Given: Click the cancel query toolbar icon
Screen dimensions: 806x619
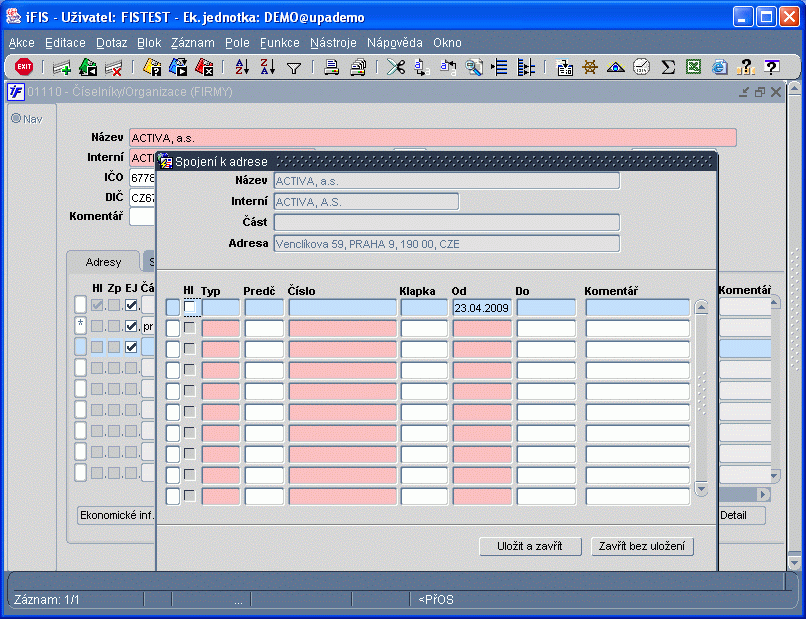Looking at the screenshot, I should [x=204, y=67].
